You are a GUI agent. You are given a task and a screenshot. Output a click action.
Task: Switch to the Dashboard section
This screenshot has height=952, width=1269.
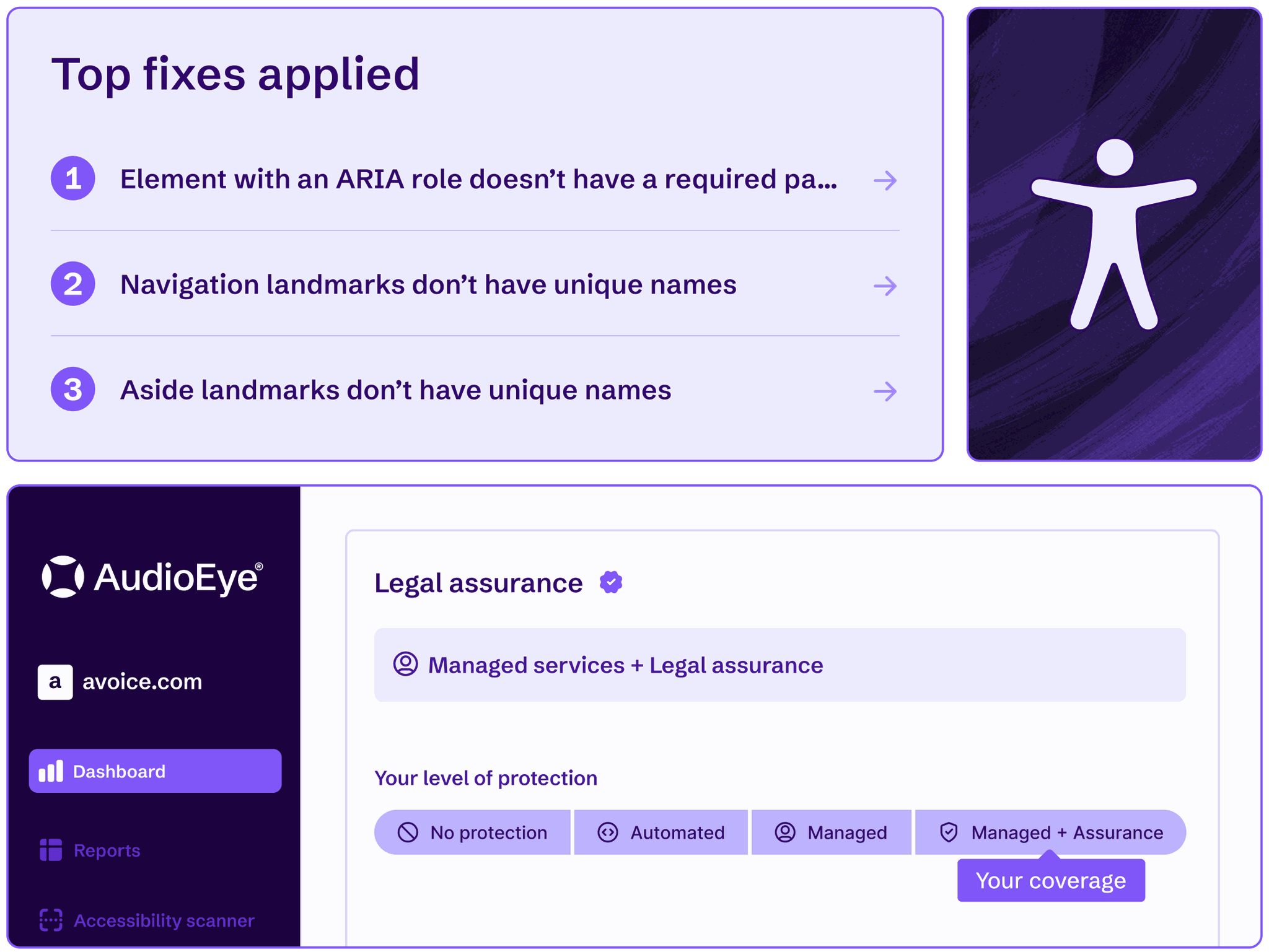click(x=155, y=771)
